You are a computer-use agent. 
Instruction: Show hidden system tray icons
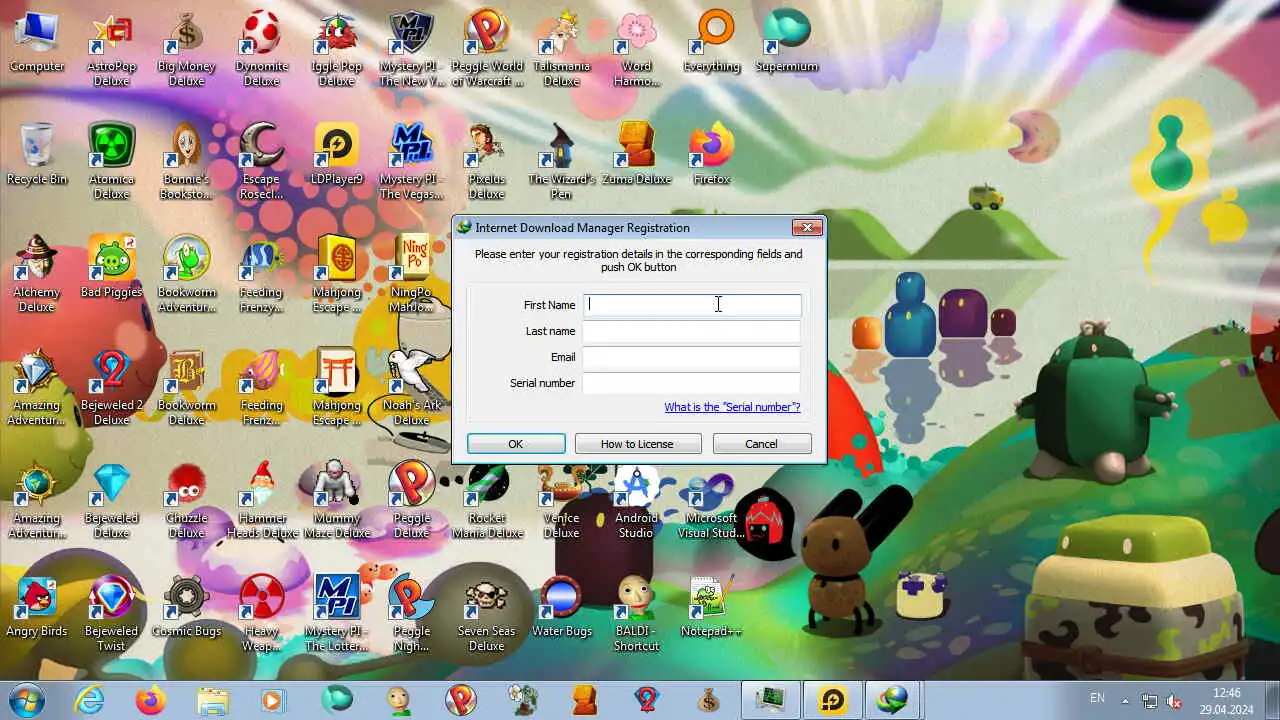1125,700
